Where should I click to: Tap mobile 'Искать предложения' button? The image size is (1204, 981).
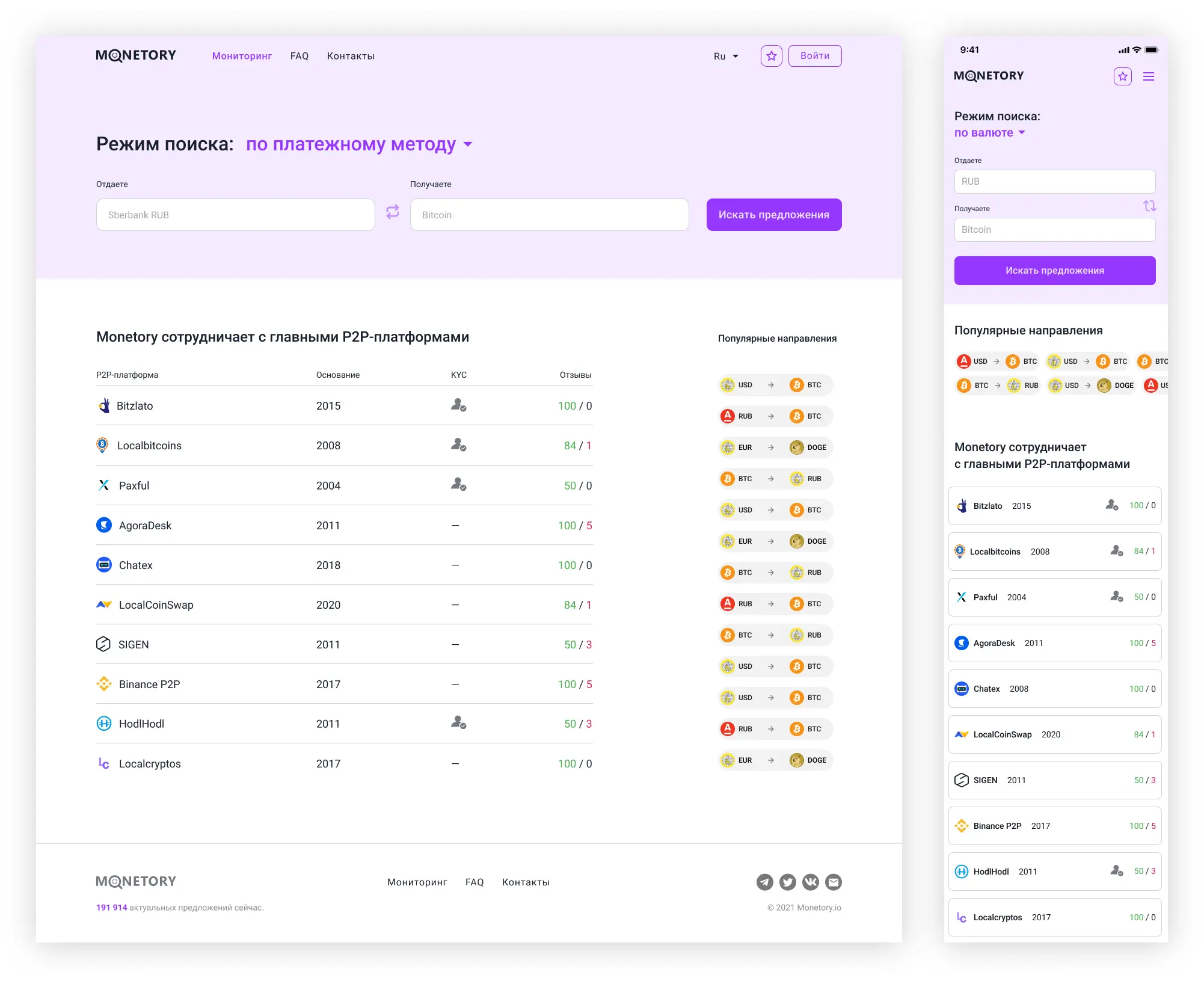pos(1054,271)
